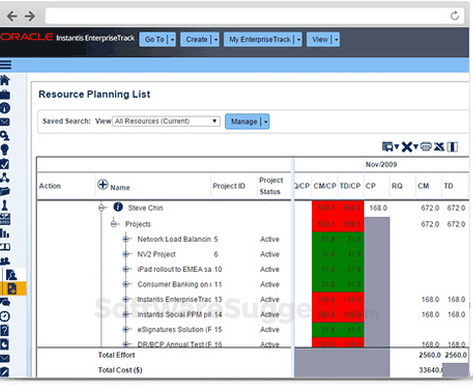Click the info icon beside Steve Chin
This screenshot has height=389, width=473.
tap(118, 207)
